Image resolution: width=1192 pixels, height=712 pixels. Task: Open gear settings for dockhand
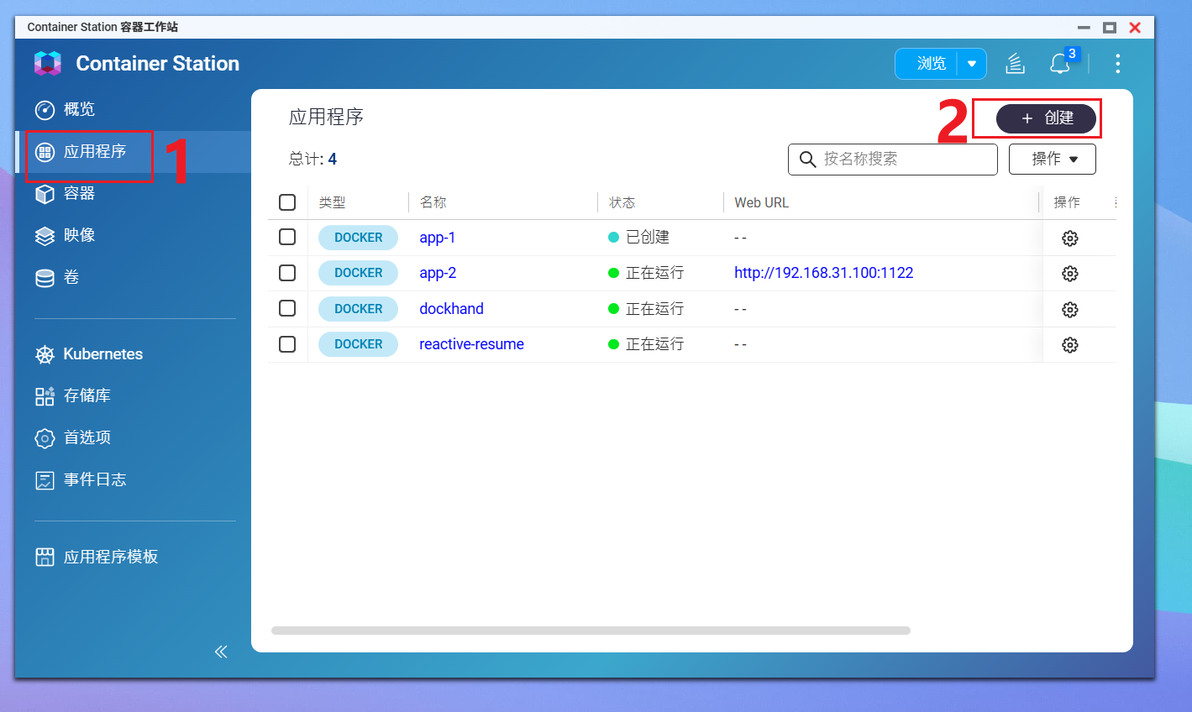coord(1070,309)
